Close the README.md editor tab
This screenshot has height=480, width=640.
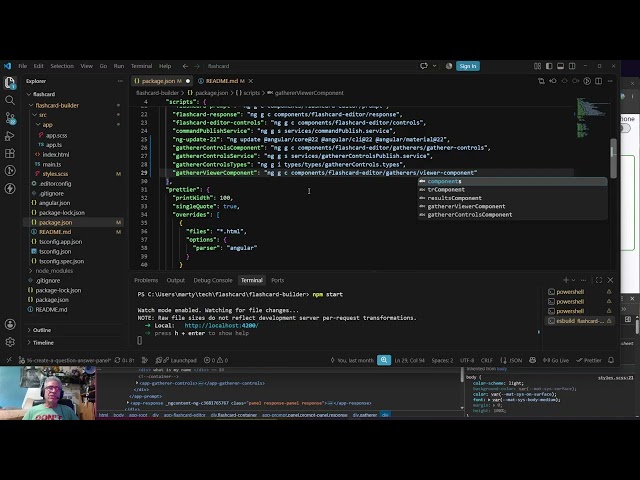tap(251, 81)
